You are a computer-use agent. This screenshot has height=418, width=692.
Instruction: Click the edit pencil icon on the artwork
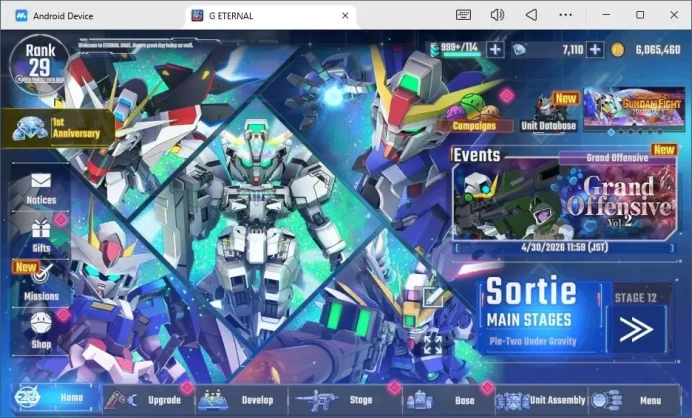coord(432,297)
